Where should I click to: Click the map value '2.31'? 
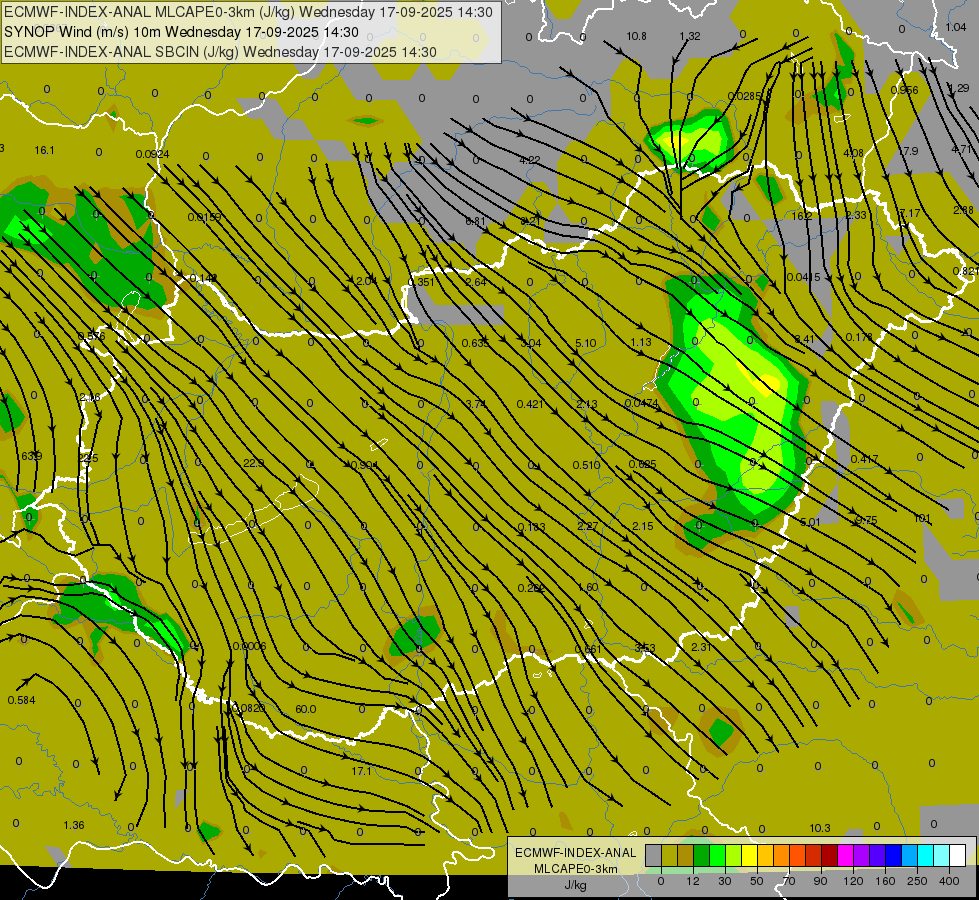(701, 647)
